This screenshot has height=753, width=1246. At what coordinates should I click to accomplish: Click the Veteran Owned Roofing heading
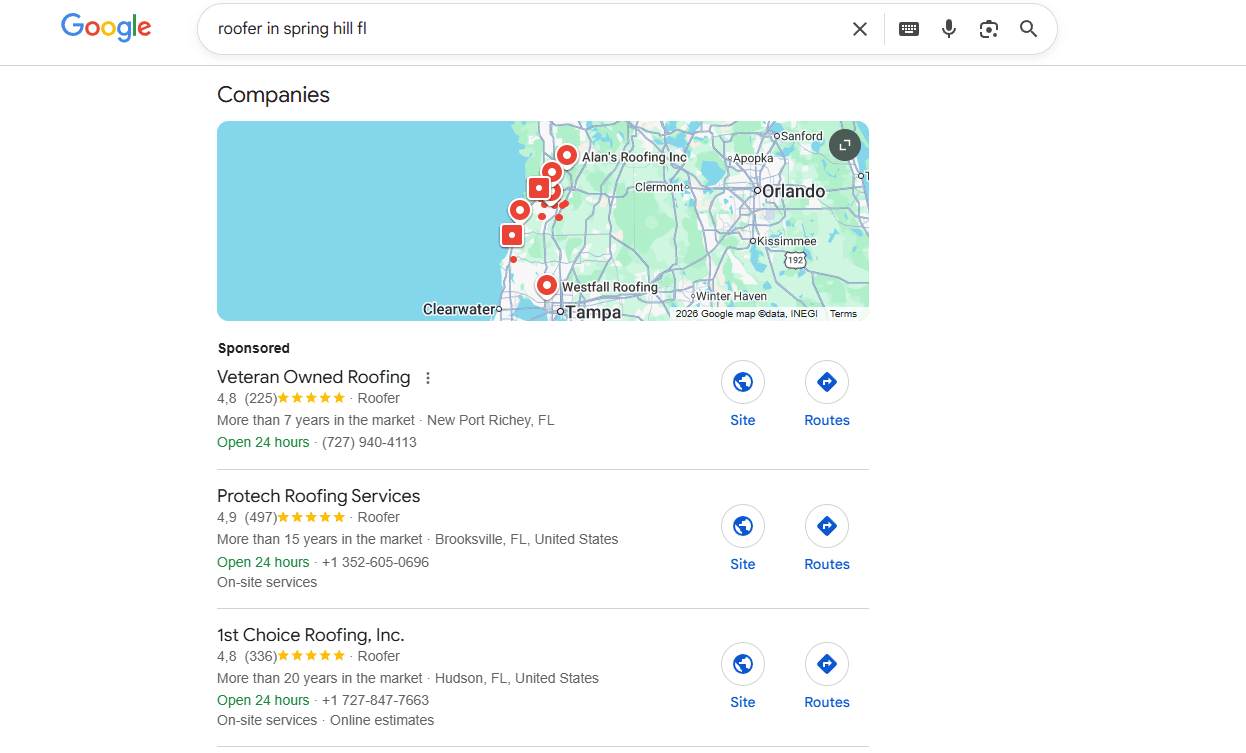tap(313, 377)
